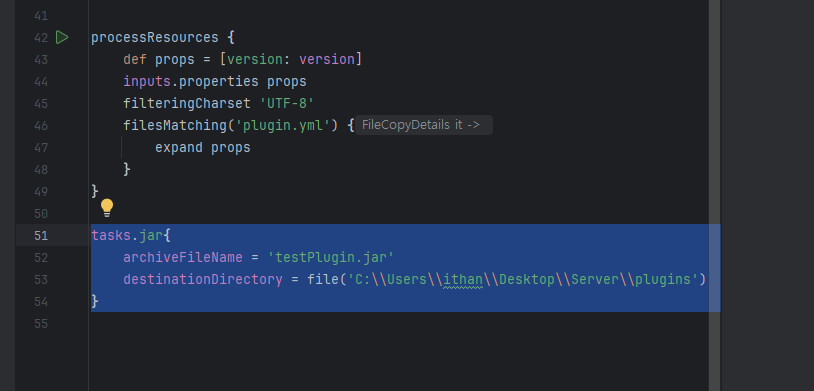The height and width of the screenshot is (391, 814).
Task: Click line number 42 in gutter
Action: click(41, 38)
